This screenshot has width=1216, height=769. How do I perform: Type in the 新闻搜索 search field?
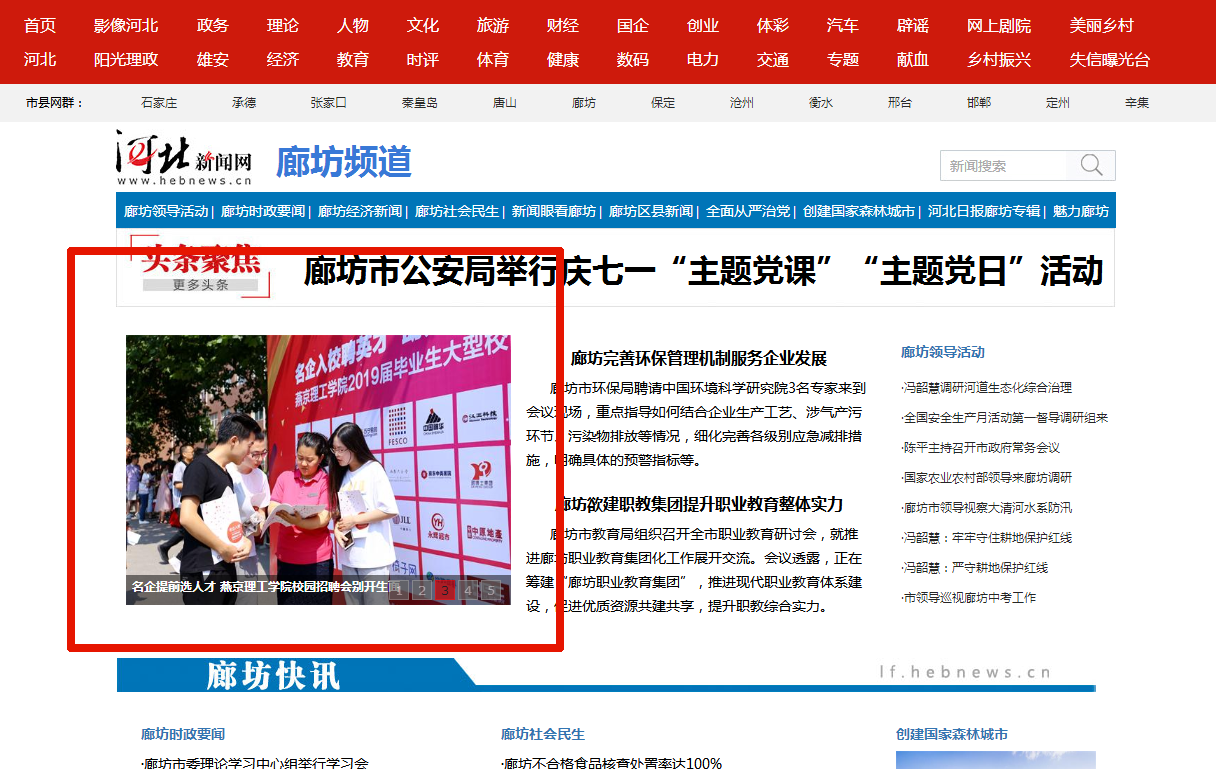pyautogui.click(x=1003, y=166)
